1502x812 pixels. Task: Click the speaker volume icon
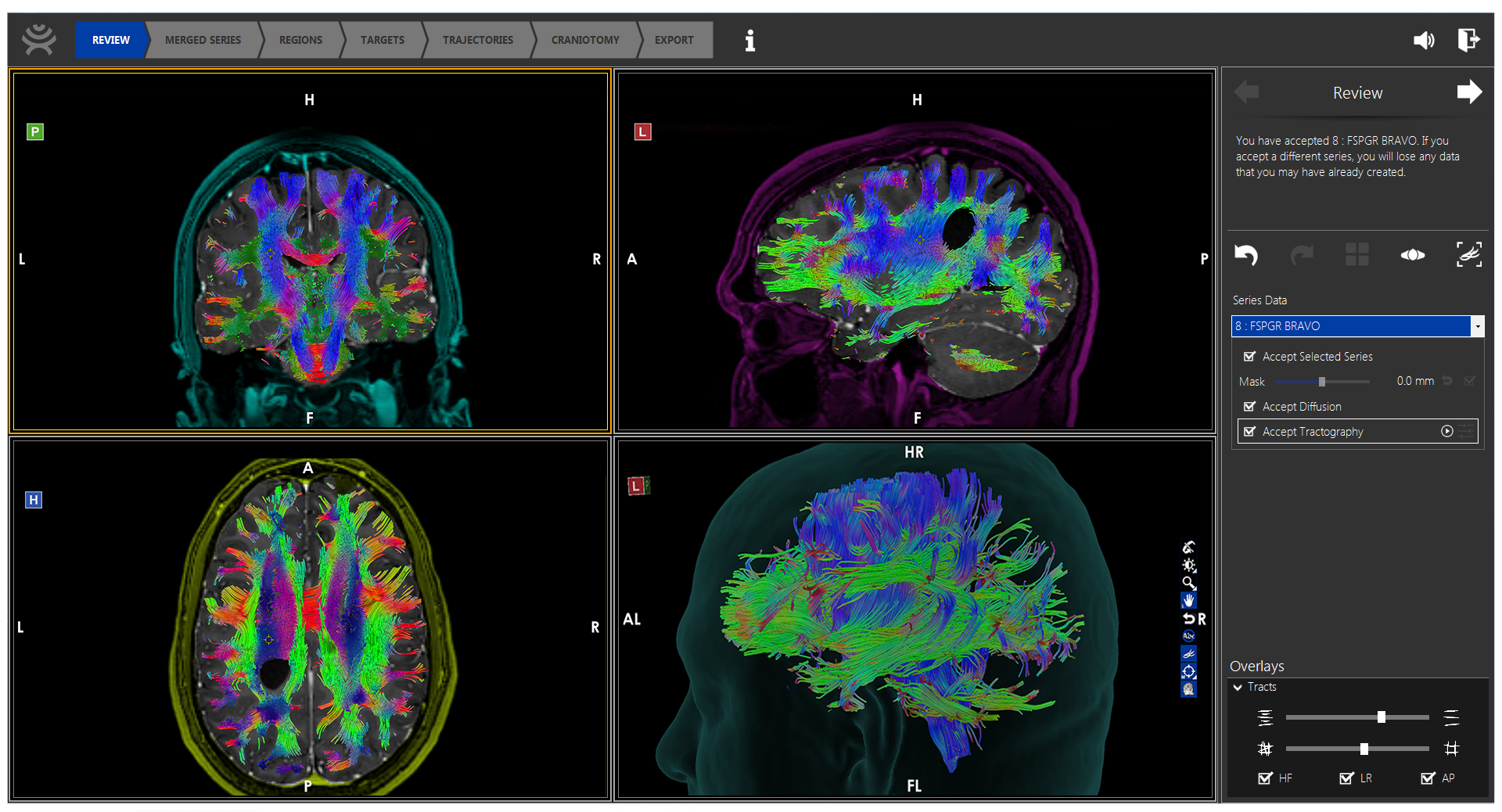pyautogui.click(x=1424, y=40)
